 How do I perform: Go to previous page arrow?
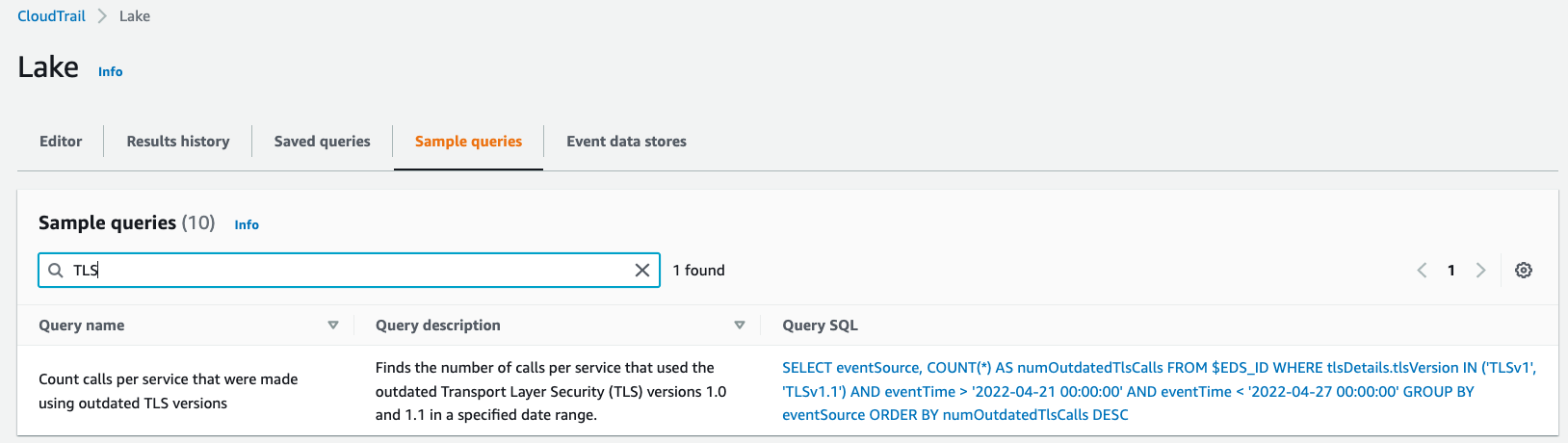[1422, 271]
